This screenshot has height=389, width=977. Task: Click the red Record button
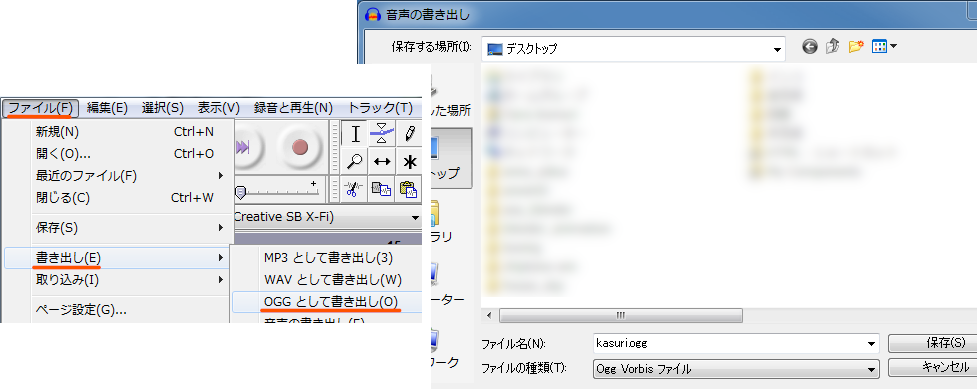tap(300, 147)
